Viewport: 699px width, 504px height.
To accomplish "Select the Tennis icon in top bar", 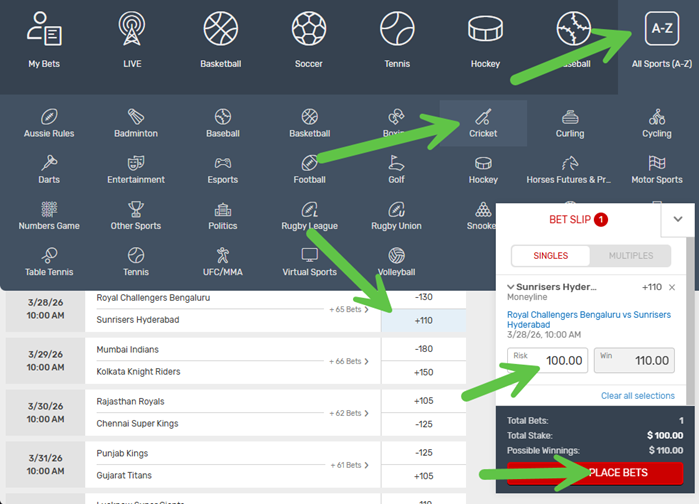I will click(397, 39).
